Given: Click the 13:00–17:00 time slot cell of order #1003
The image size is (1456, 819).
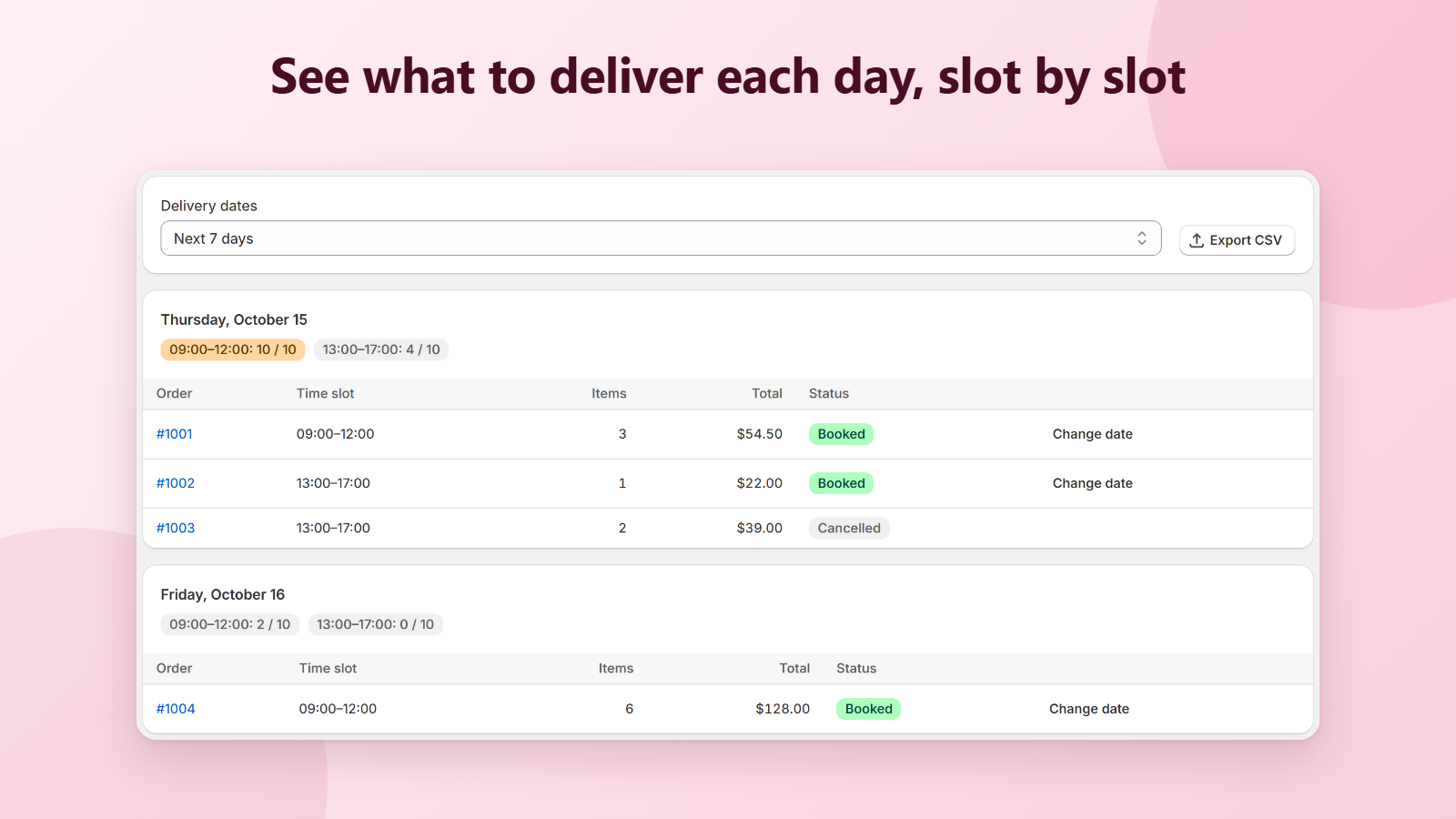Looking at the screenshot, I should 333,528.
